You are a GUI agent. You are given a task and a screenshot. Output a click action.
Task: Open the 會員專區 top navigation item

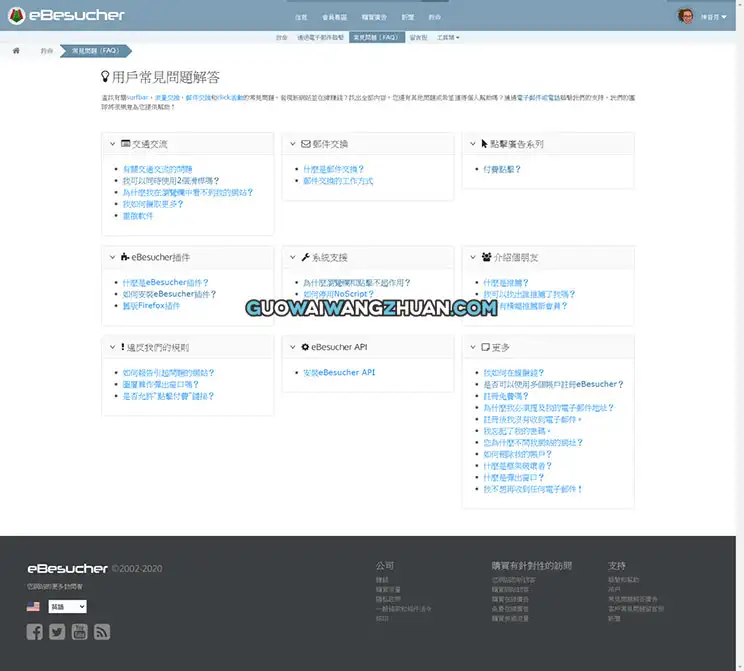click(x=335, y=17)
